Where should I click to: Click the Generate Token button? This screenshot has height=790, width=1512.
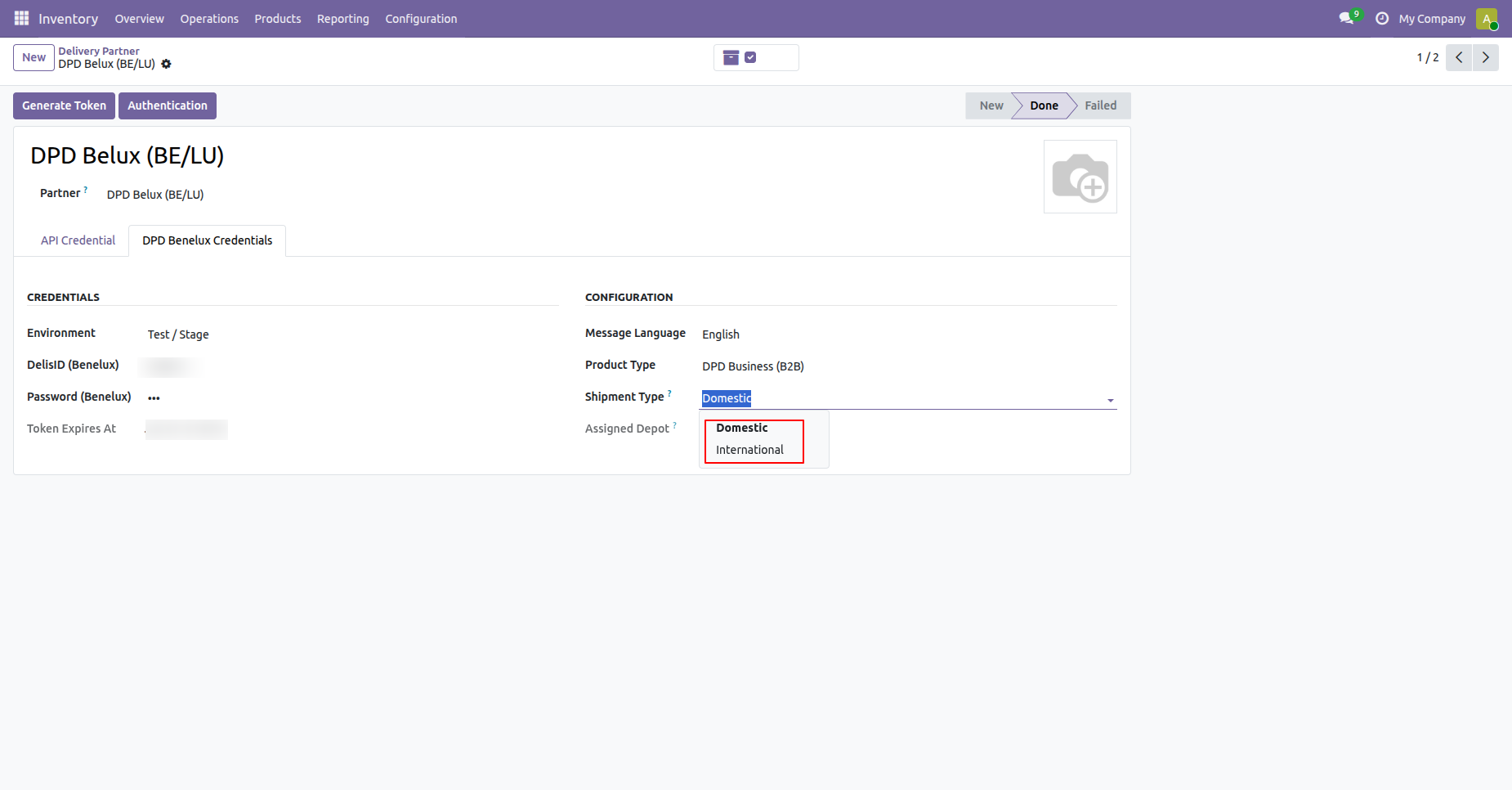64,105
